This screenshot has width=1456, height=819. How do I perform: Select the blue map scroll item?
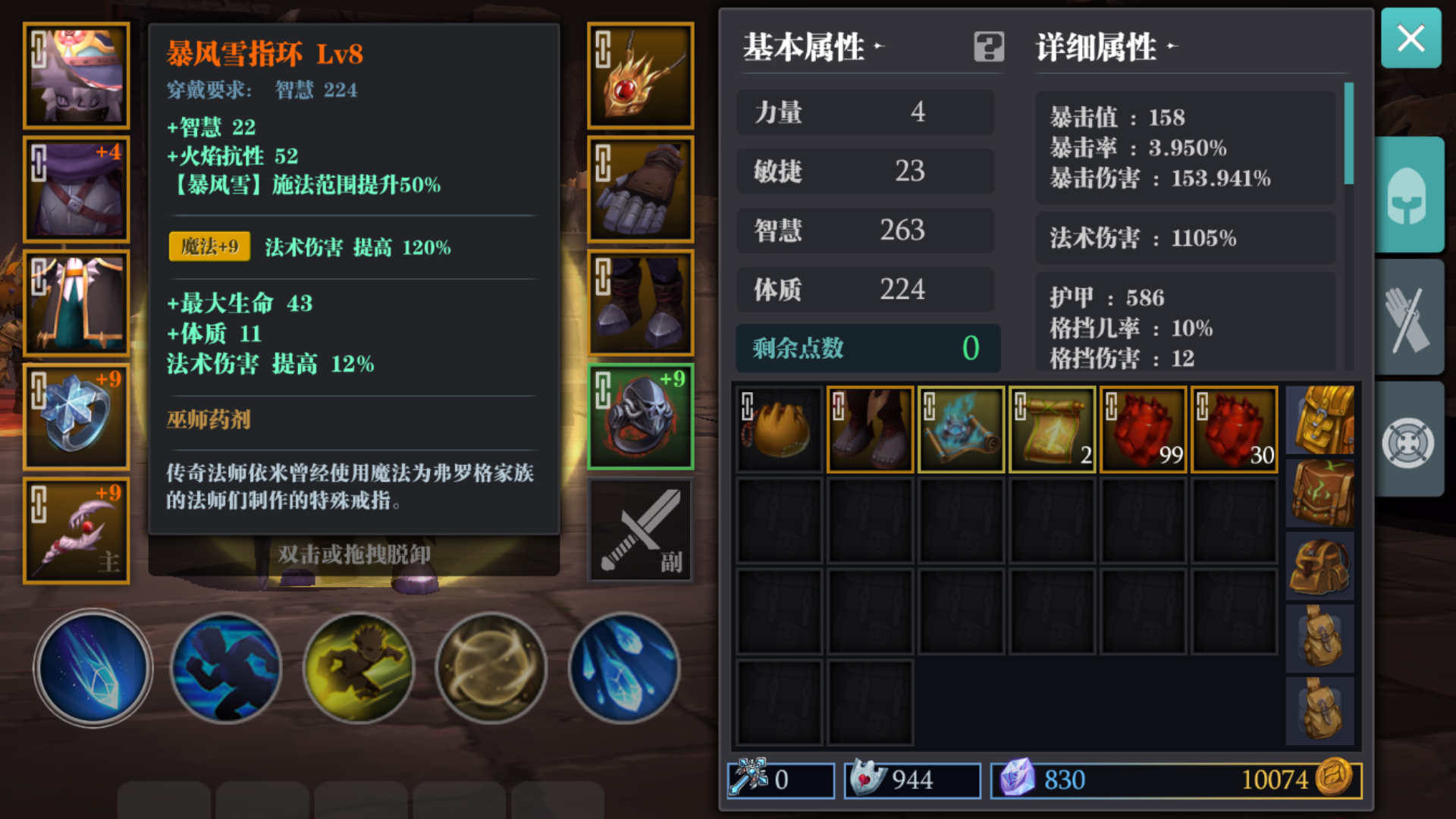(962, 429)
